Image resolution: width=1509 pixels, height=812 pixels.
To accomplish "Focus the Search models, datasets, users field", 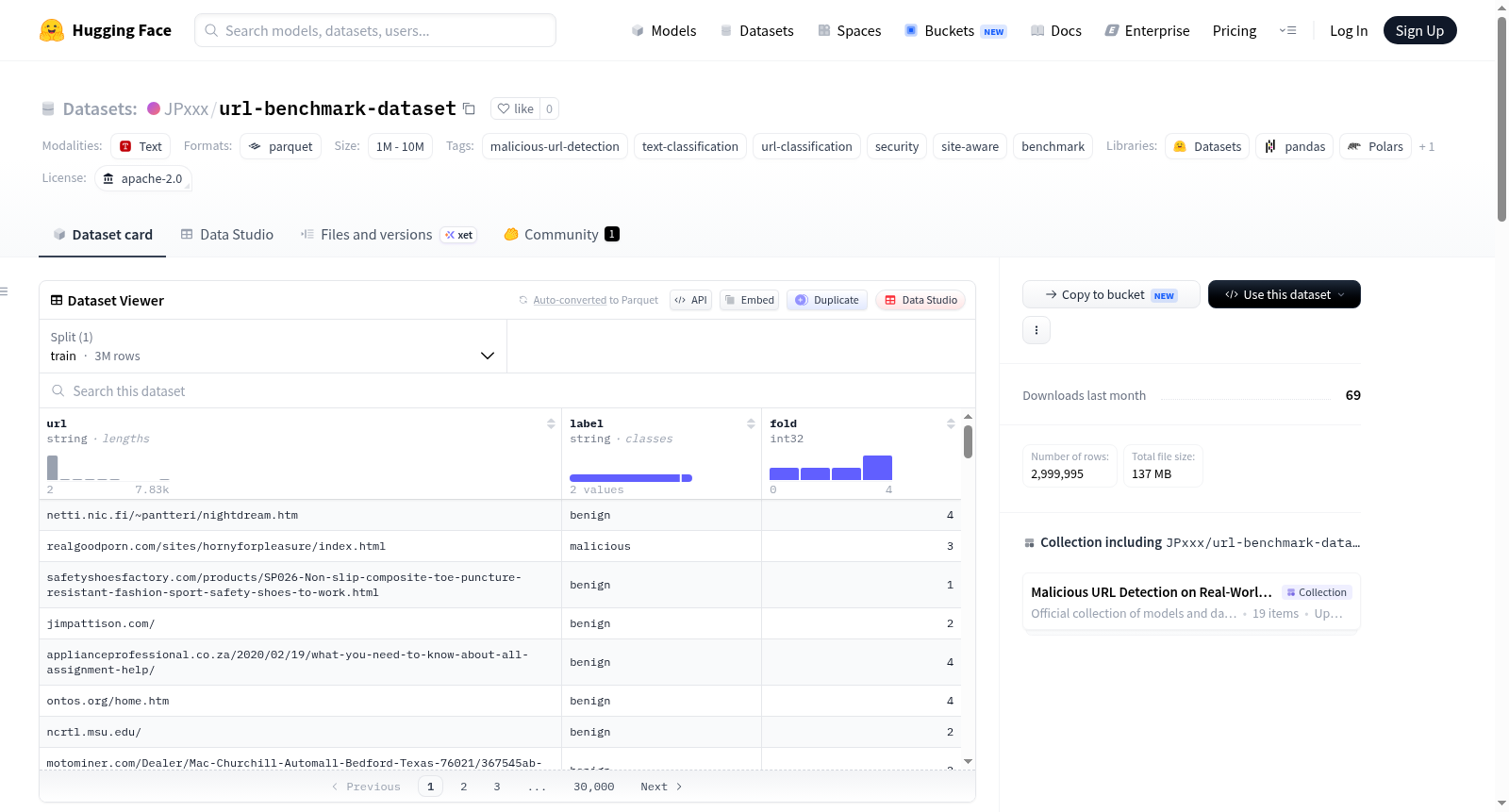I will tap(375, 30).
